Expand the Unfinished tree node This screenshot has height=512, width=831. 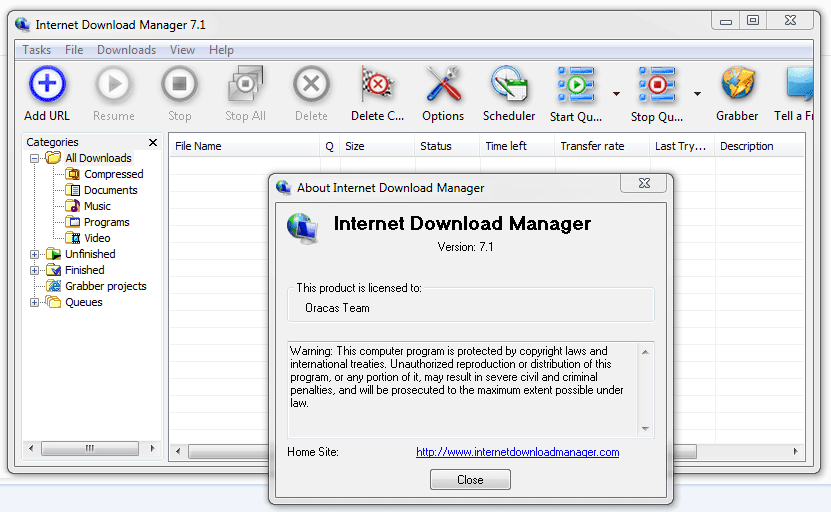(x=34, y=254)
